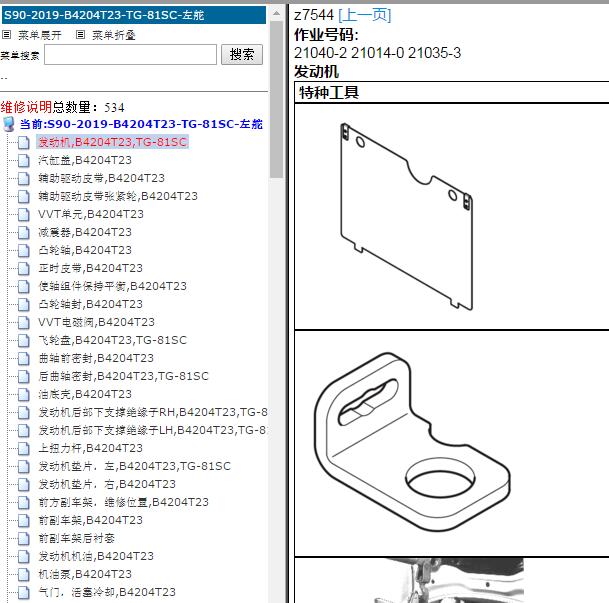Click the computer icon beside 当前:S90-2019
The image size is (609, 603).
[x=9, y=124]
